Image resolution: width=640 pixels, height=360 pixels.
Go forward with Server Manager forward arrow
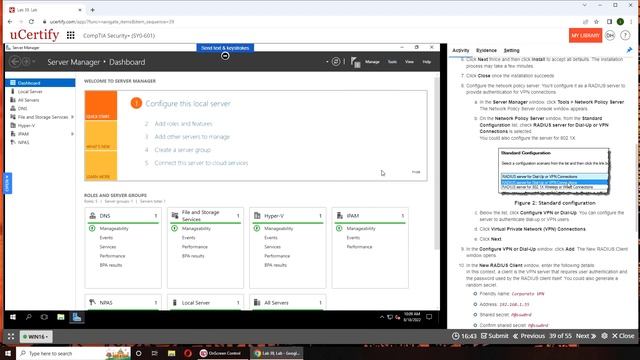tap(26, 62)
